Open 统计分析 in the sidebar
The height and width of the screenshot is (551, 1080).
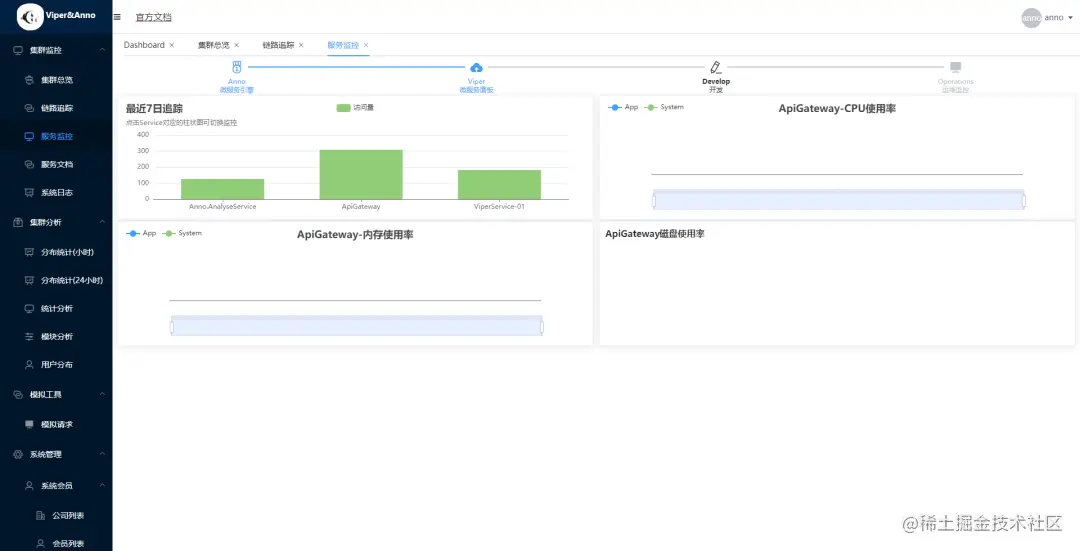(x=56, y=309)
